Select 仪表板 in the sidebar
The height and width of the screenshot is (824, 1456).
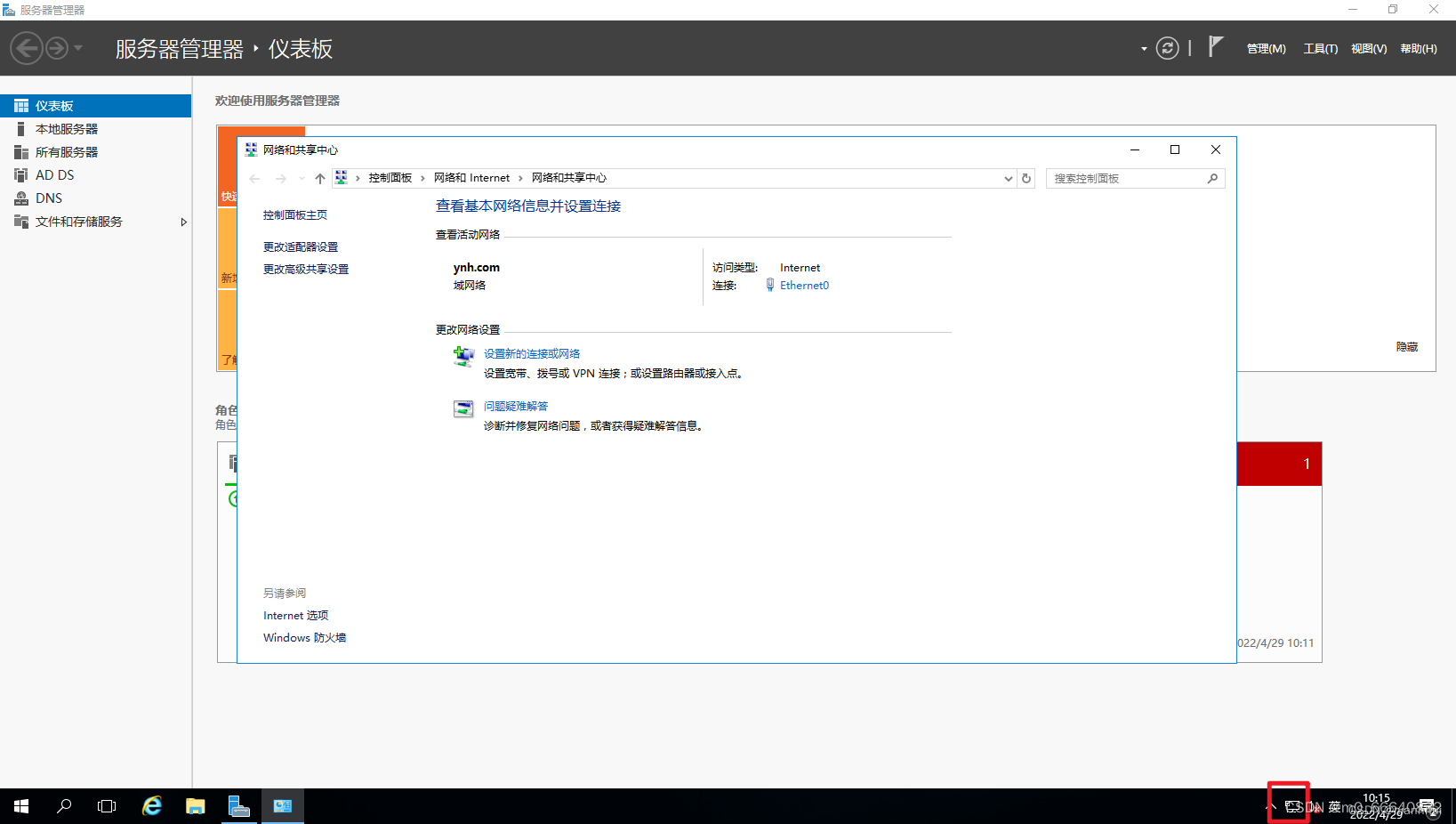point(95,106)
